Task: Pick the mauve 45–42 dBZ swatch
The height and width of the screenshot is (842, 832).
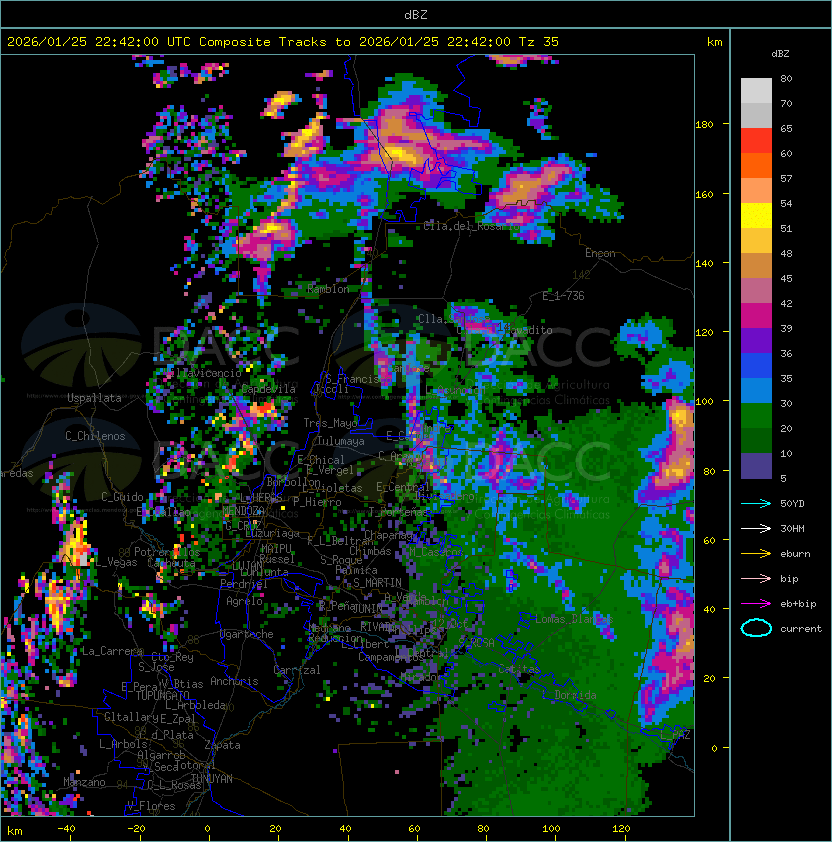Action: pos(756,291)
